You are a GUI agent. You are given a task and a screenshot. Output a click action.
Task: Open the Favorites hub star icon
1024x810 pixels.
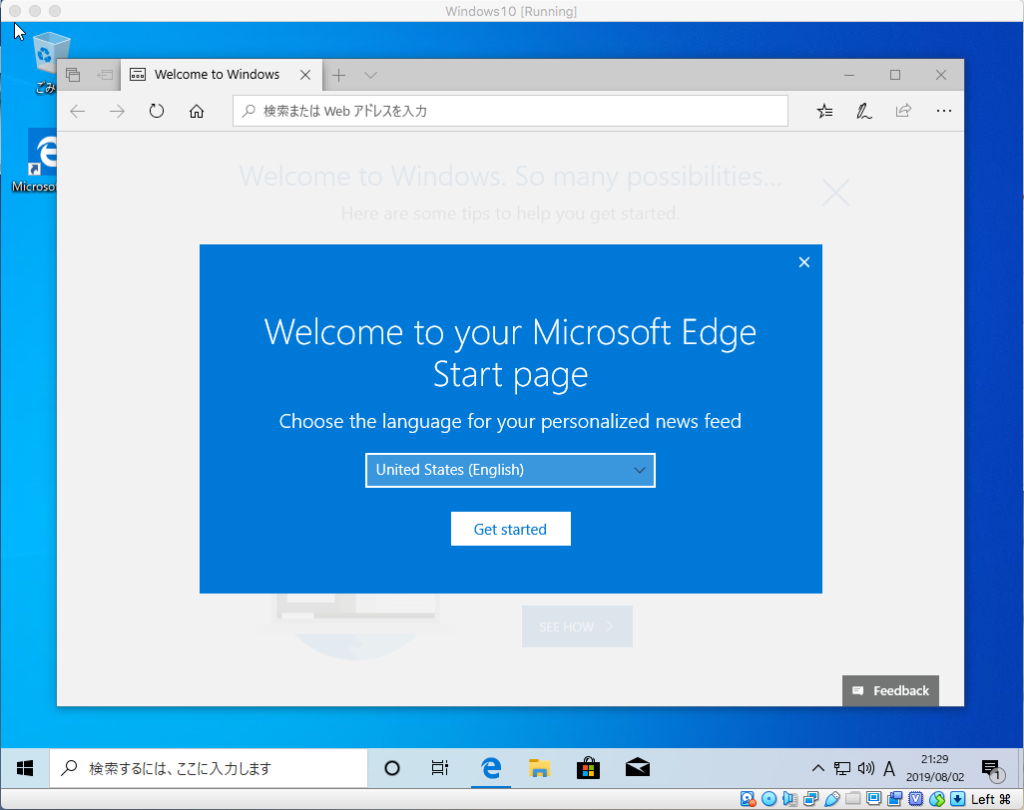pos(825,111)
